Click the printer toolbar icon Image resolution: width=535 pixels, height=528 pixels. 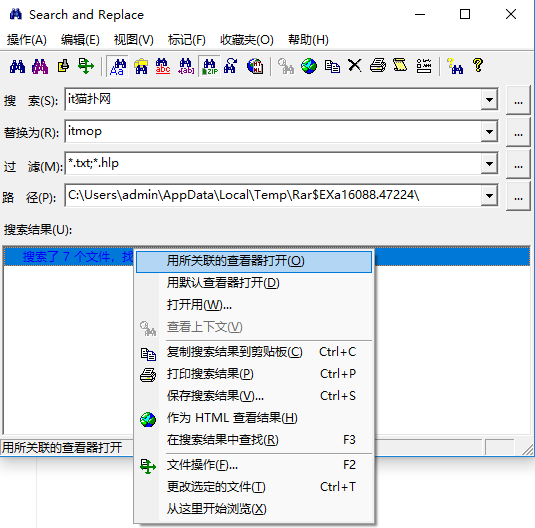click(377, 66)
